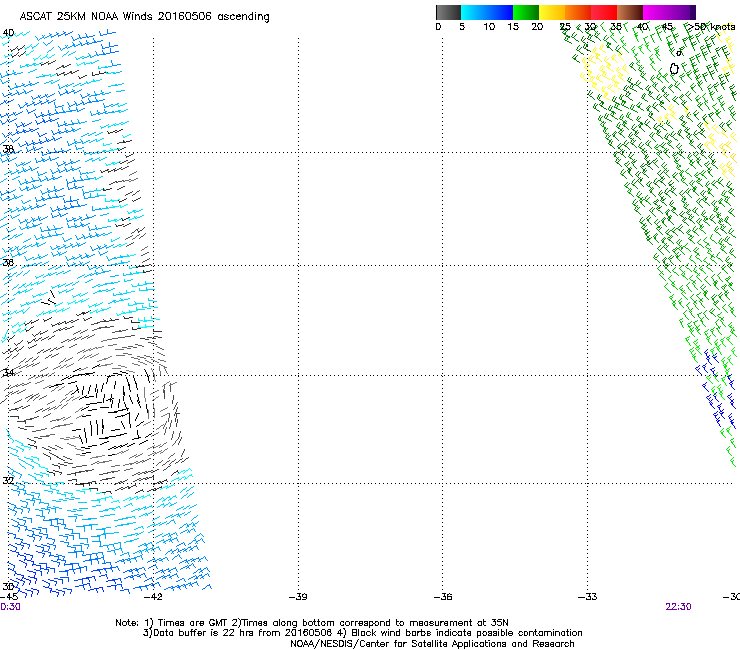Click the note line beginning '3)Data buffer is 22 hrs'
Viewport: 740px width, 650px height.
click(x=362, y=633)
